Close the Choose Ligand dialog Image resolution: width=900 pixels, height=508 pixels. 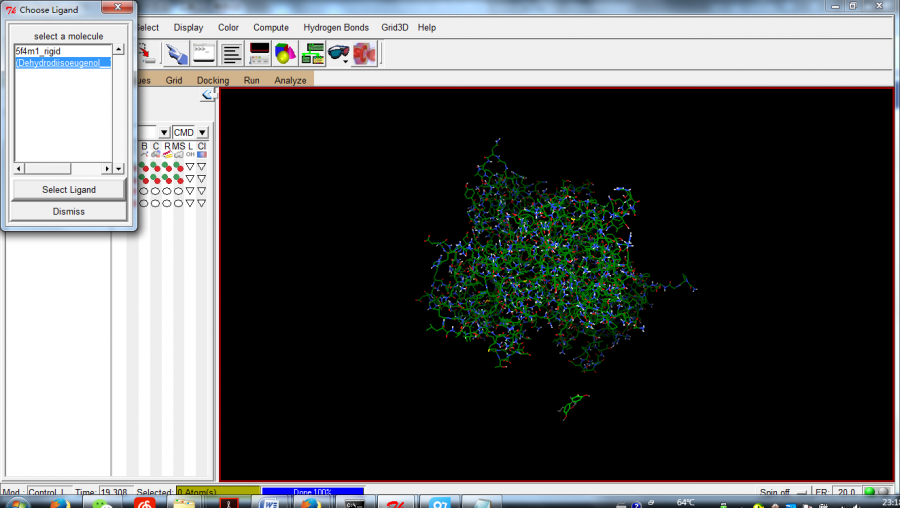click(117, 7)
